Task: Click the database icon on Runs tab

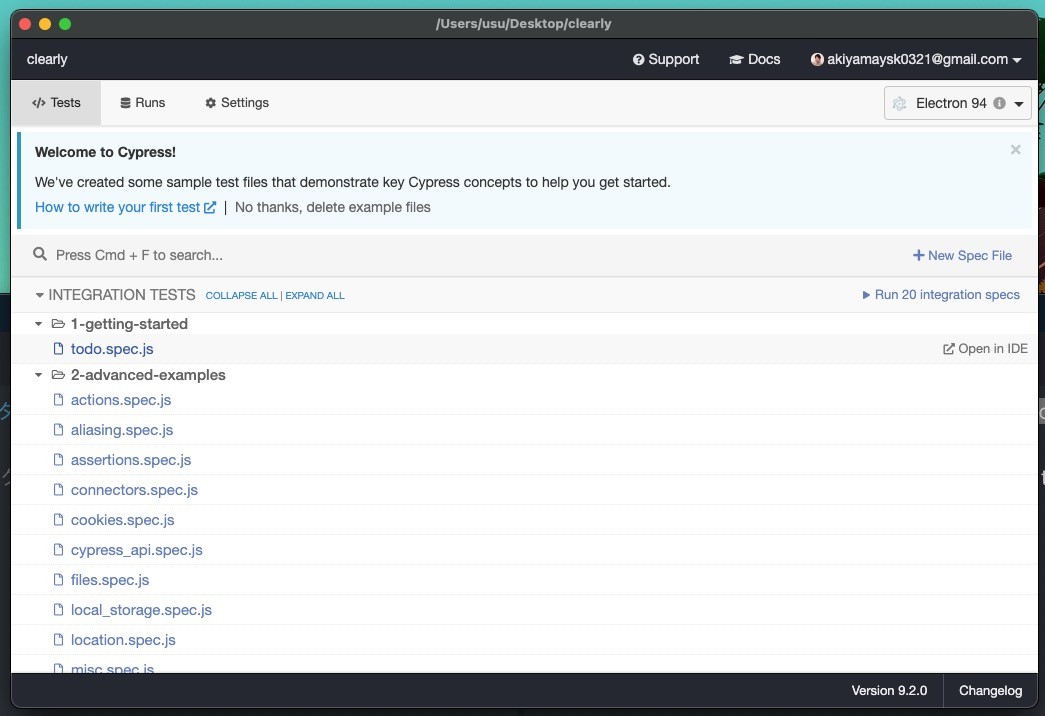Action: (125, 103)
